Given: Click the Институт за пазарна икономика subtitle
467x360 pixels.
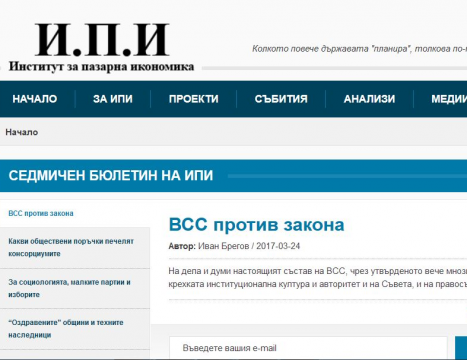Looking at the screenshot, I should click(101, 67).
